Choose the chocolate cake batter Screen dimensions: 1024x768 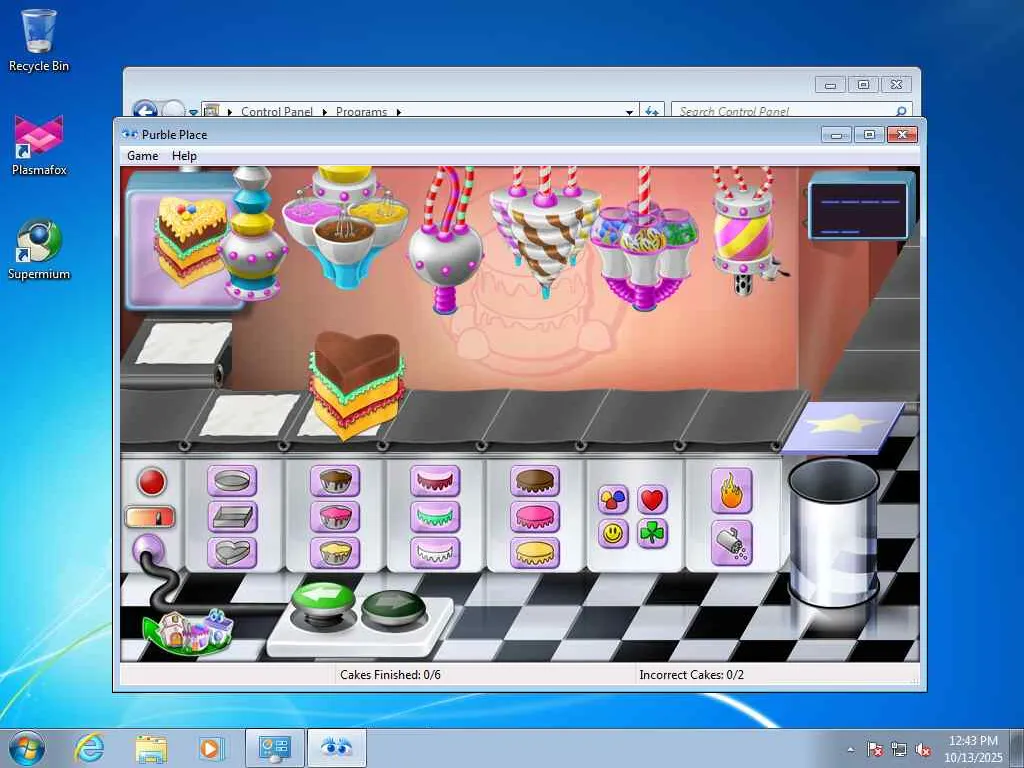[335, 481]
